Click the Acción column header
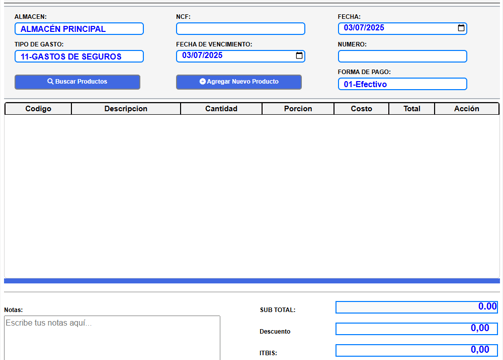Screen dimensions: 503x360 pos(467,109)
